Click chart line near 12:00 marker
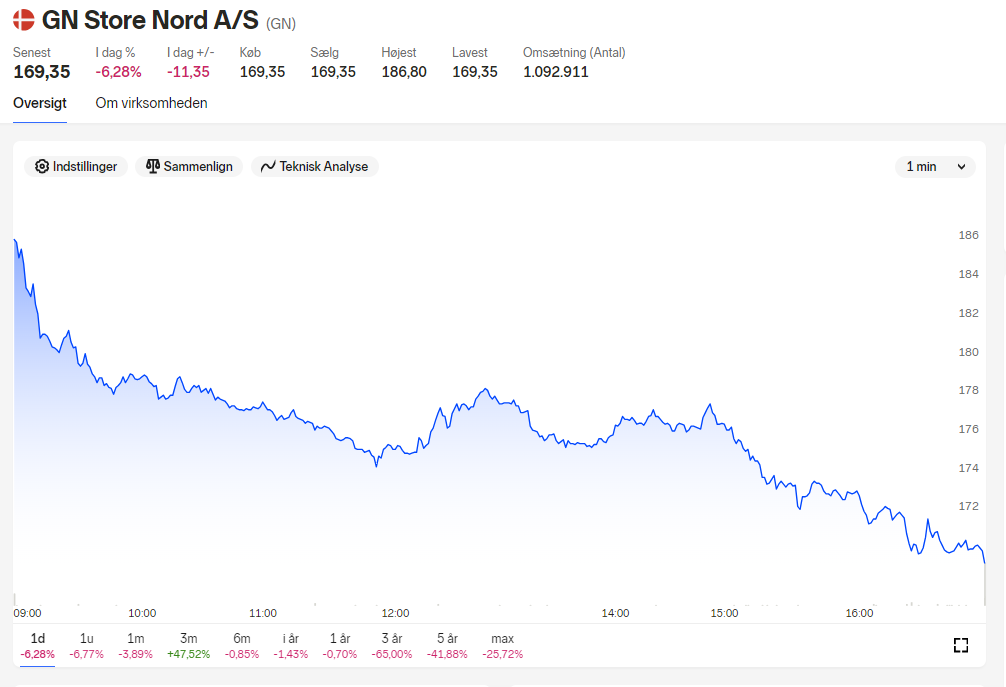This screenshot has height=687, width=1006. coord(395,446)
